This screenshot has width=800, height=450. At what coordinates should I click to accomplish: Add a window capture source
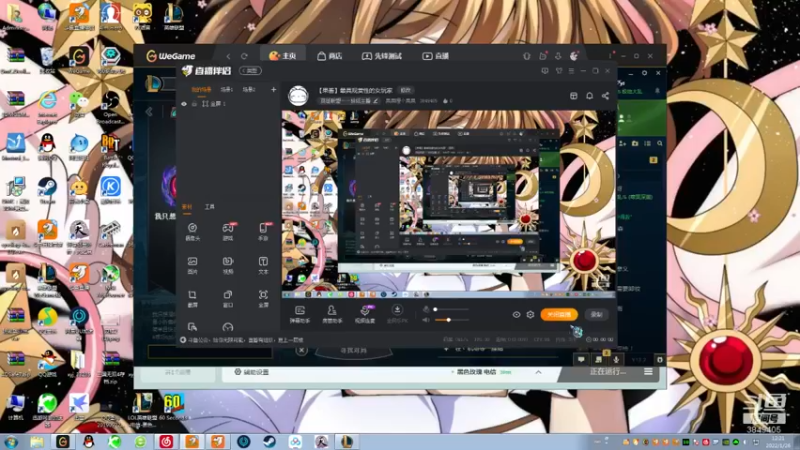click(228, 298)
